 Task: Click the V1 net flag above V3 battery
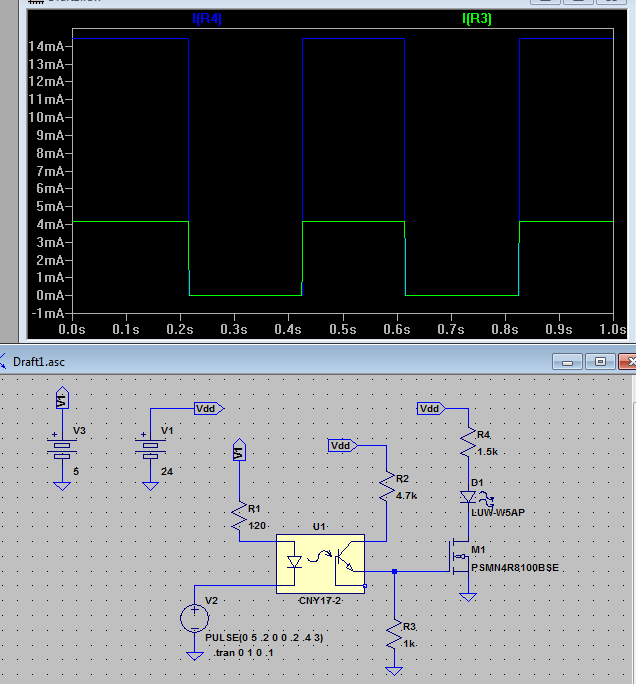tap(62, 398)
